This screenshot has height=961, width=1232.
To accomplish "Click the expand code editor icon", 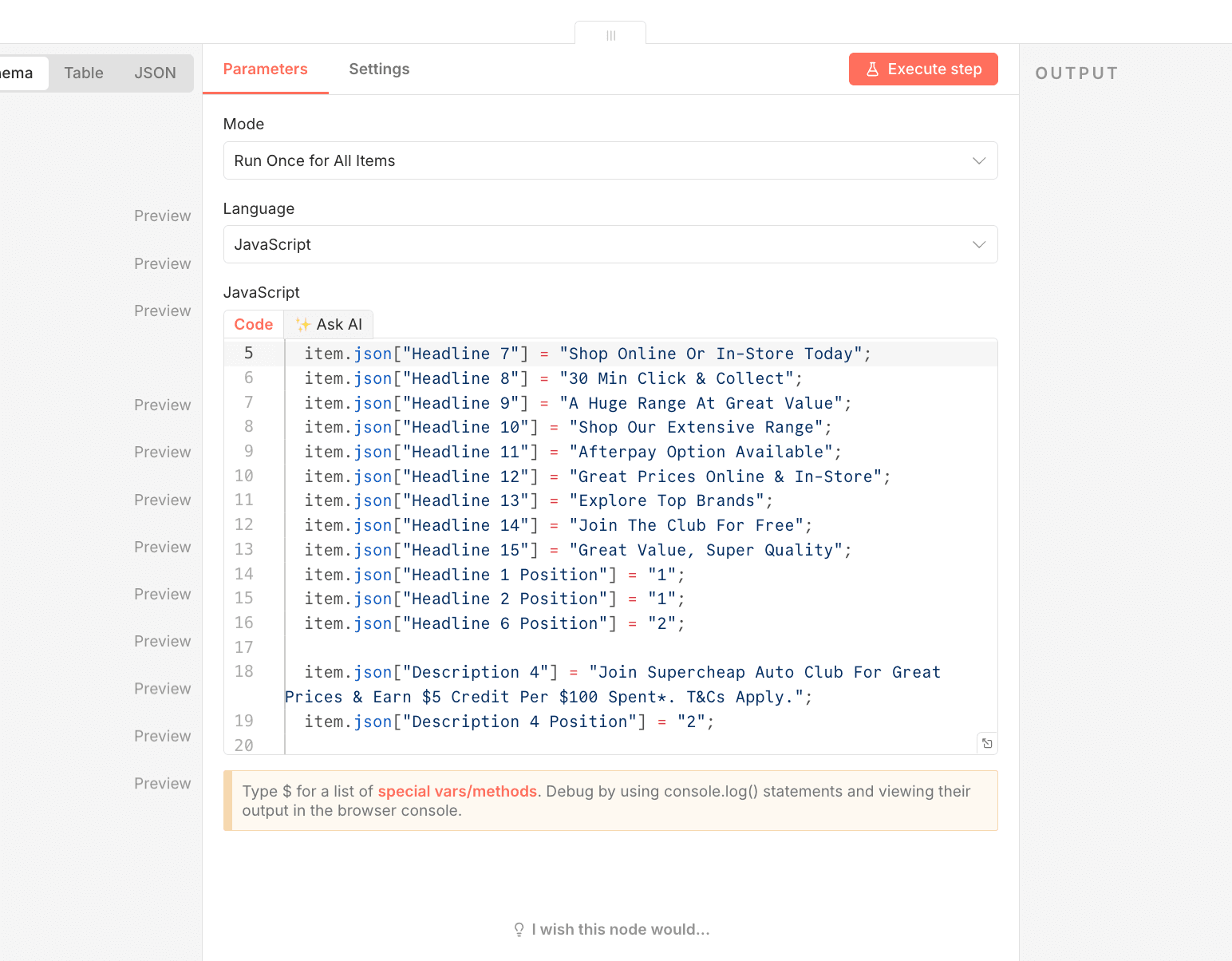I will click(987, 743).
